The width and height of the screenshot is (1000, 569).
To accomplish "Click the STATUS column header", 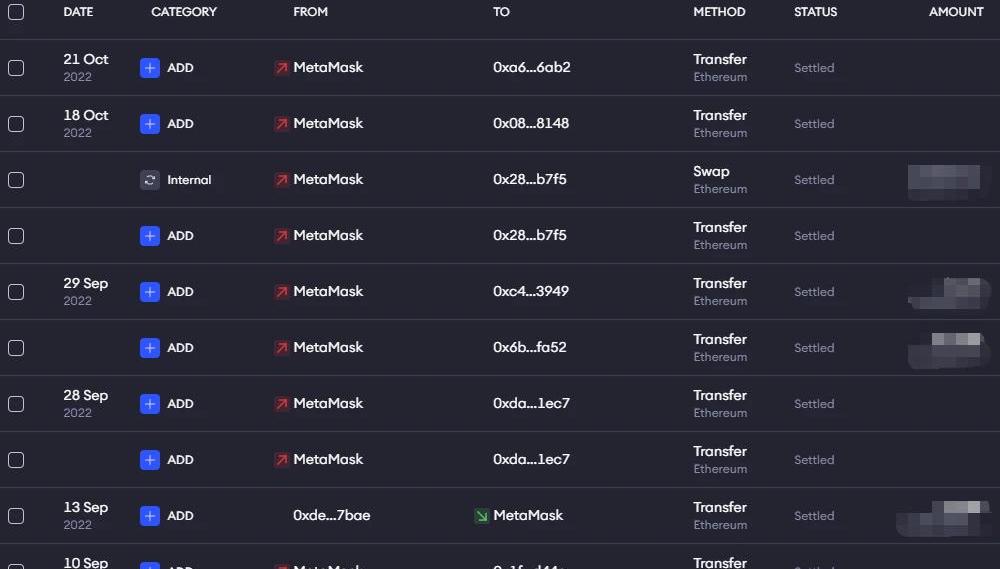I will pyautogui.click(x=815, y=11).
